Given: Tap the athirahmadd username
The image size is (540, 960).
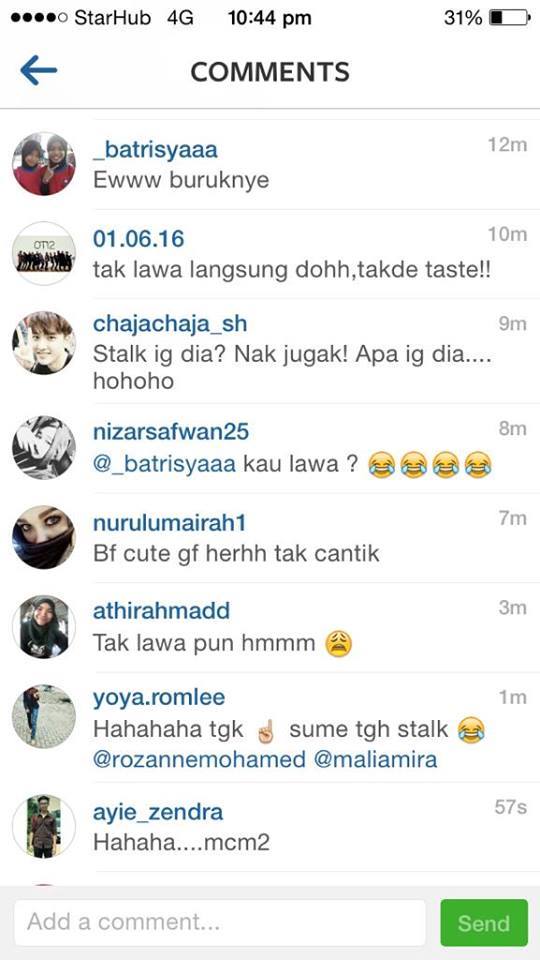Looking at the screenshot, I should (x=162, y=610).
